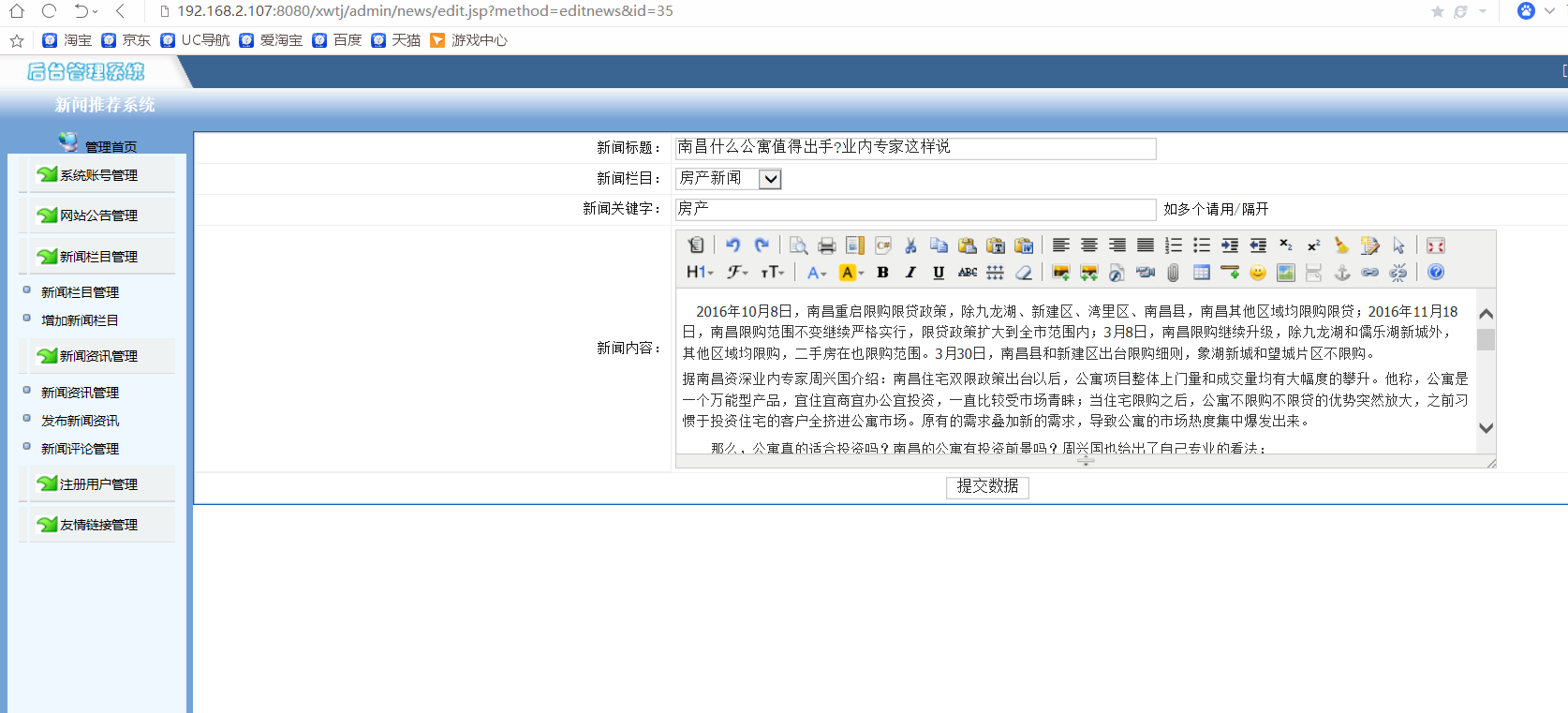Toggle strikethrough formatting

tap(967, 273)
